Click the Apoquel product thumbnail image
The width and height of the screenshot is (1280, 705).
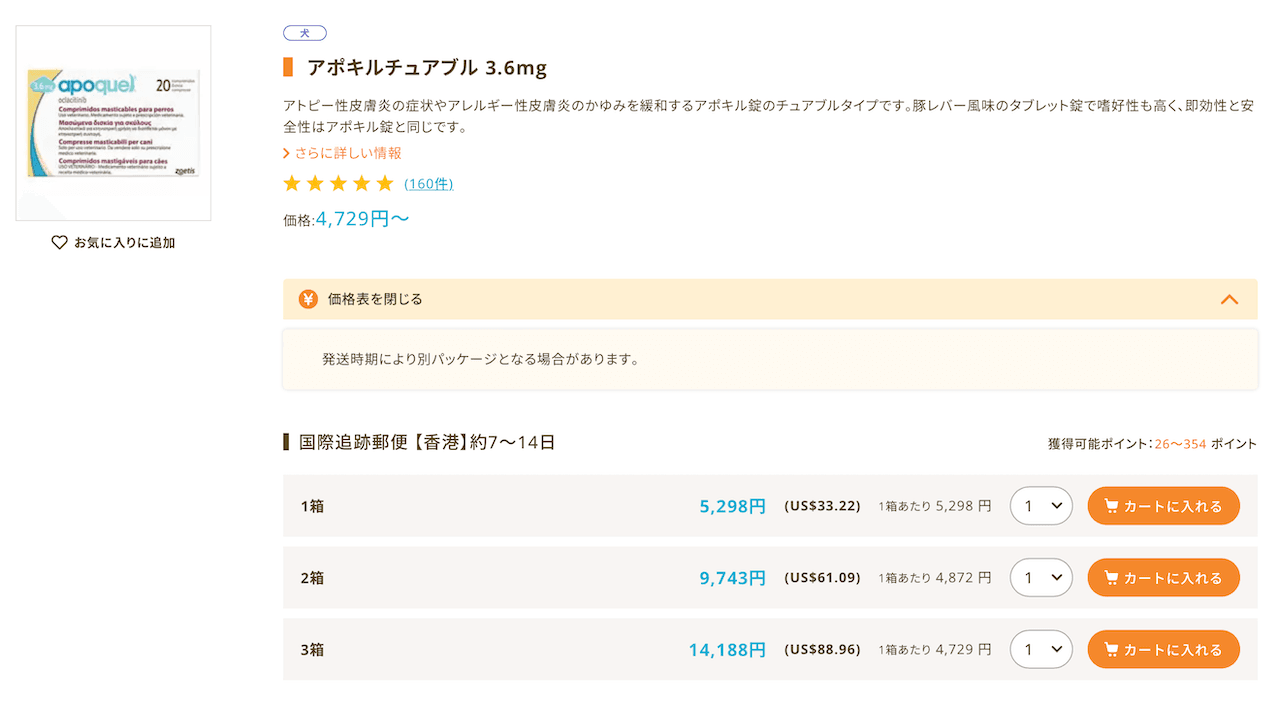point(112,122)
